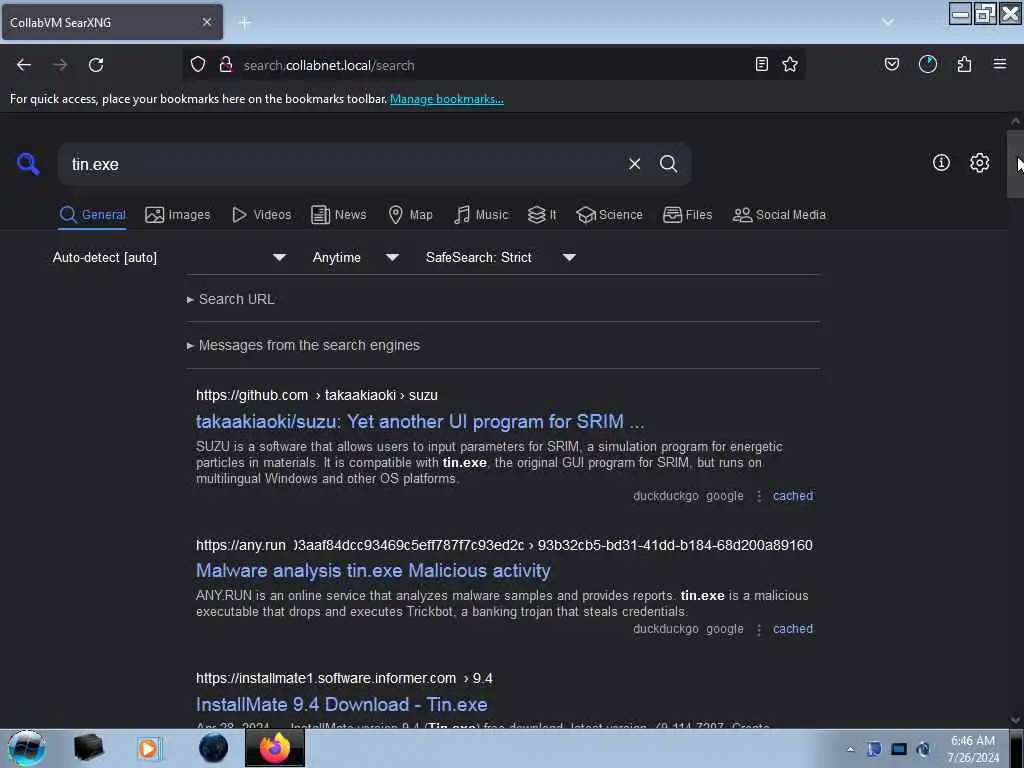
Task: Switch to the Music tab
Action: click(481, 215)
